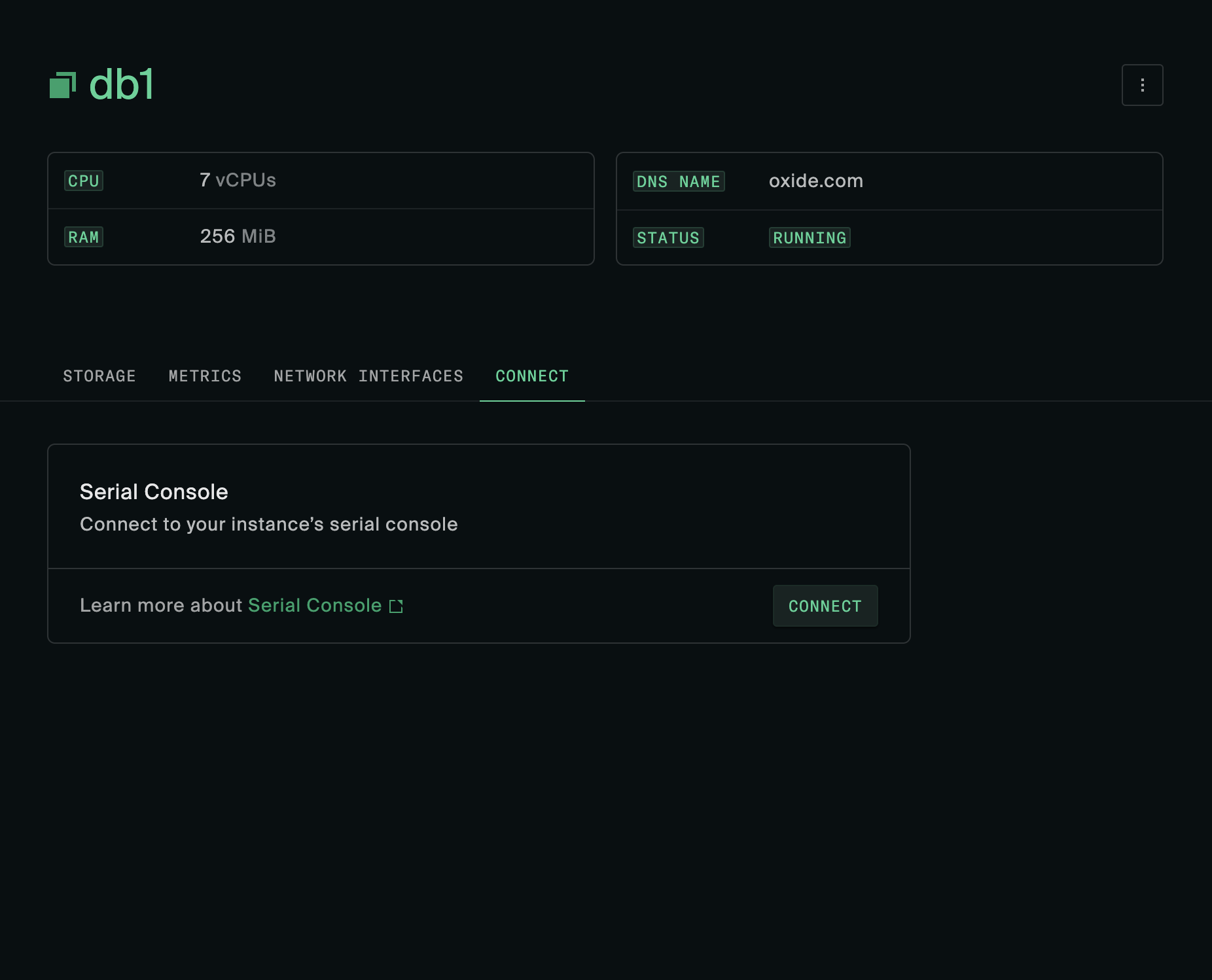This screenshot has height=980, width=1212.
Task: Click the DNS NAME label badge
Action: point(679,181)
